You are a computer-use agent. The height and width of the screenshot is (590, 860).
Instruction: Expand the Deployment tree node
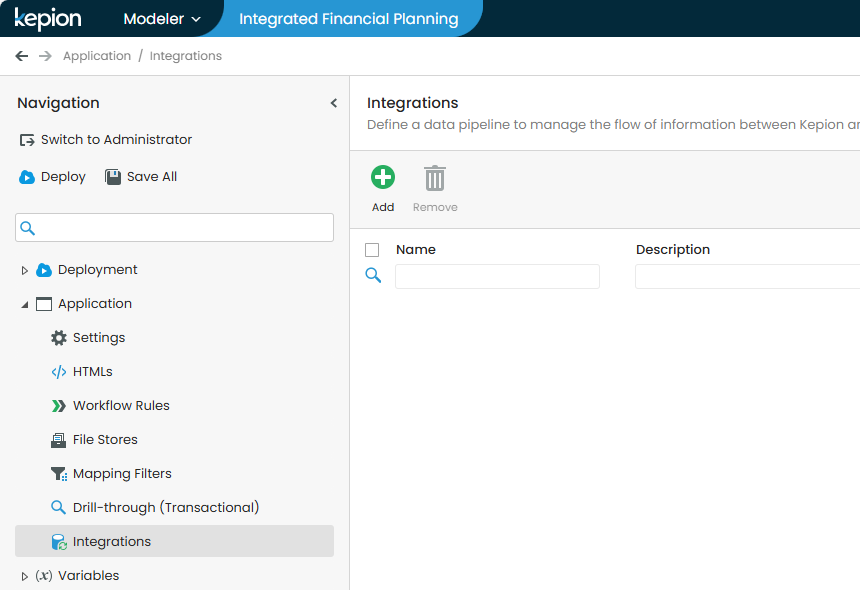tap(25, 270)
